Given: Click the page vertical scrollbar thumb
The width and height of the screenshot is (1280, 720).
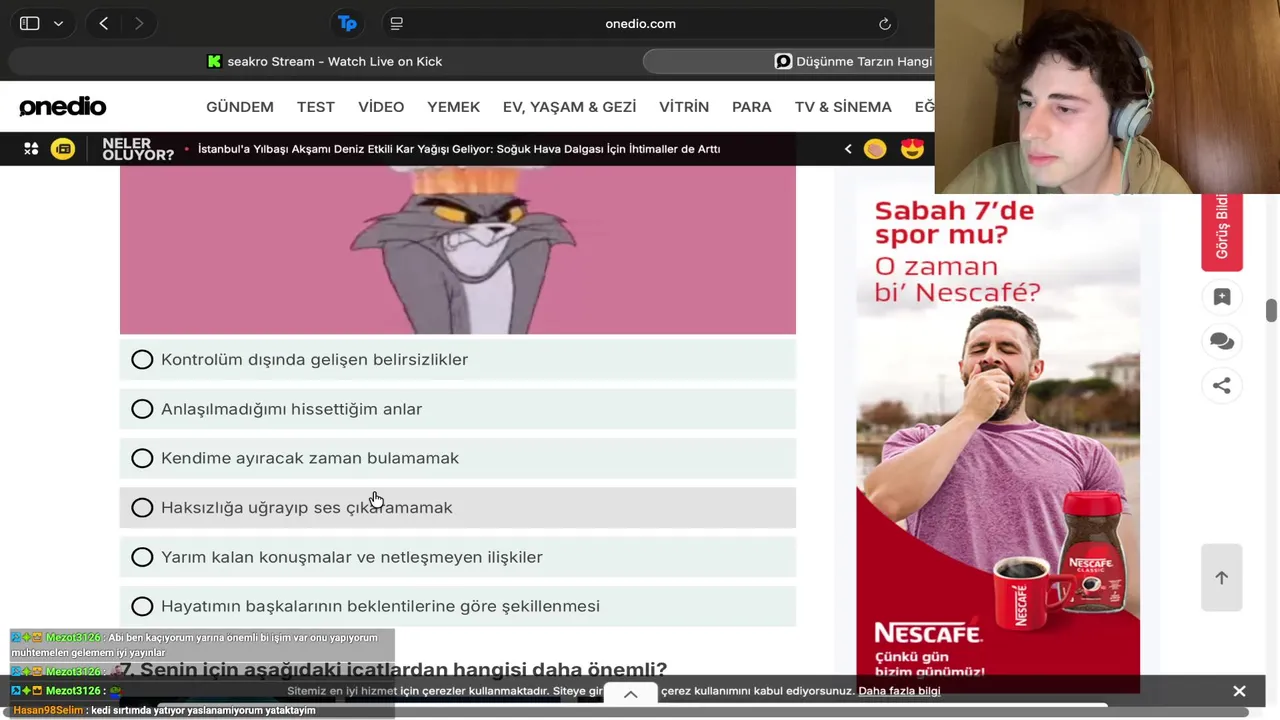Looking at the screenshot, I should pos(1271,310).
